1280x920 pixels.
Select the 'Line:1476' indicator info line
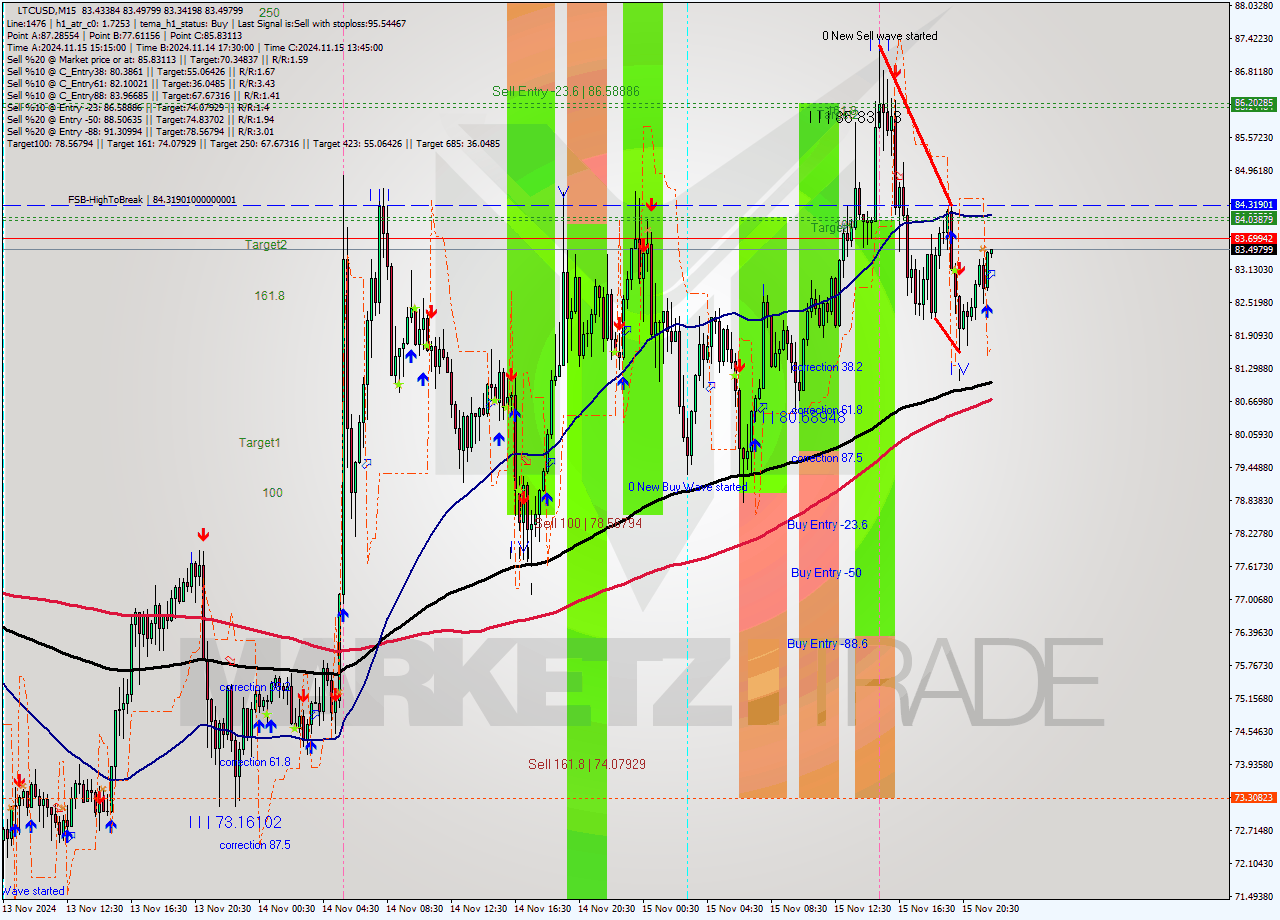(x=206, y=22)
